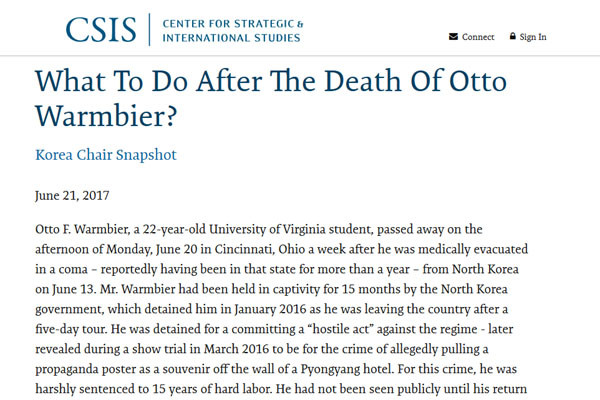600x400 pixels.
Task: Click the padlock icon beside Sign In
Action: (x=513, y=37)
